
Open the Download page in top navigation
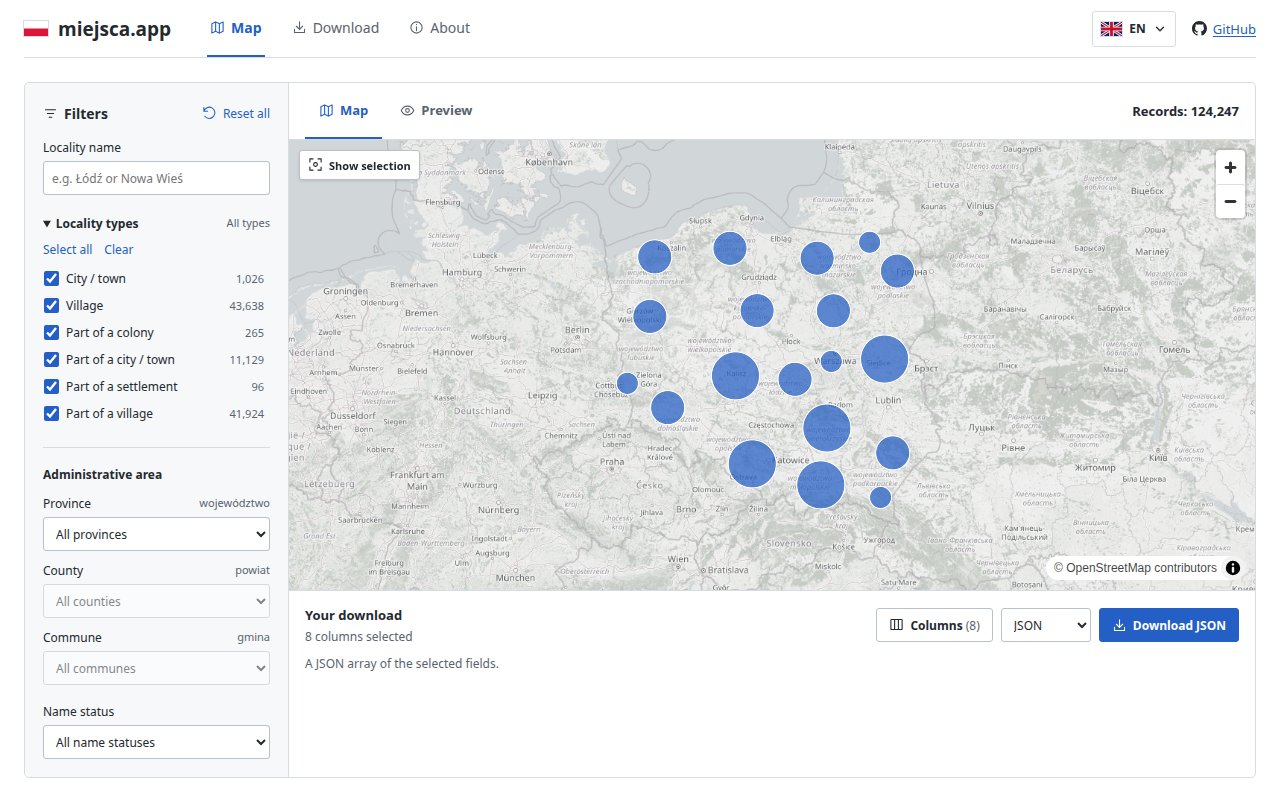(x=336, y=28)
